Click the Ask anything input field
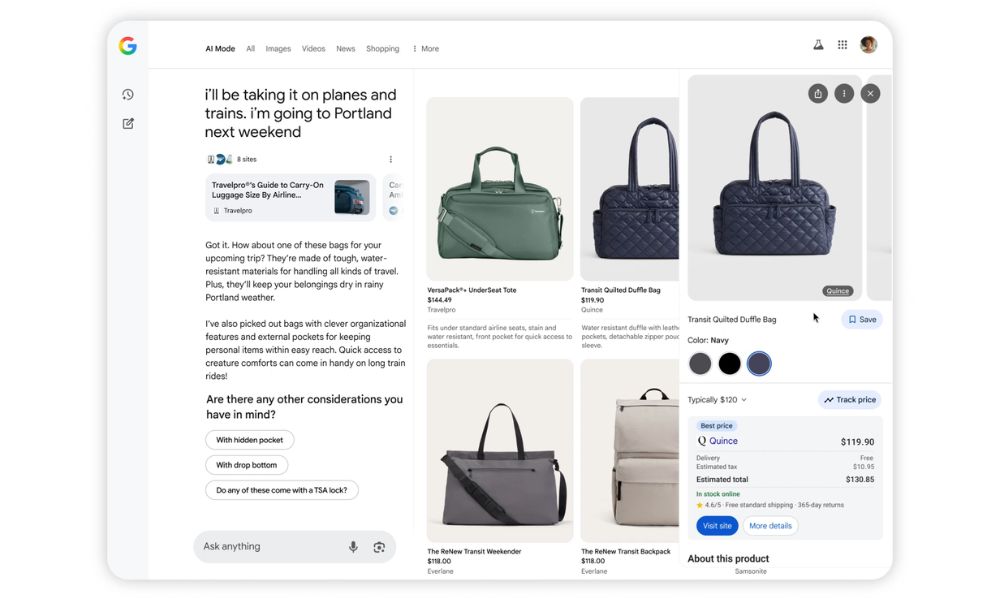 (x=268, y=547)
